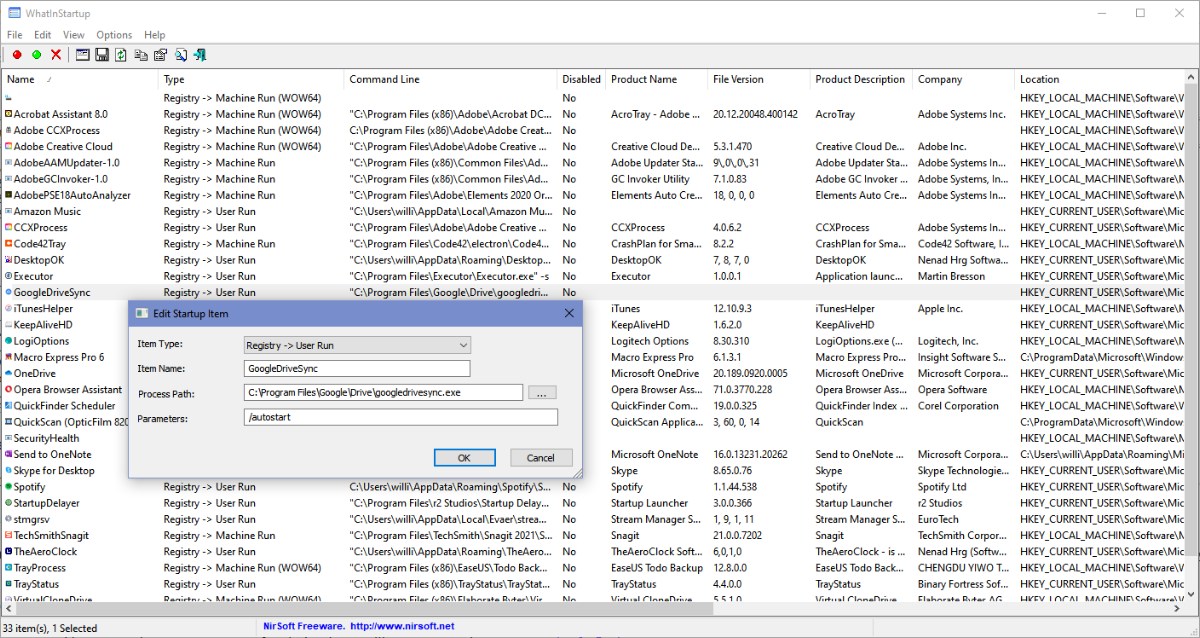Close the Edit Startup Item dialog
Screen dimensions: 1200x638
pyautogui.click(x=569, y=313)
